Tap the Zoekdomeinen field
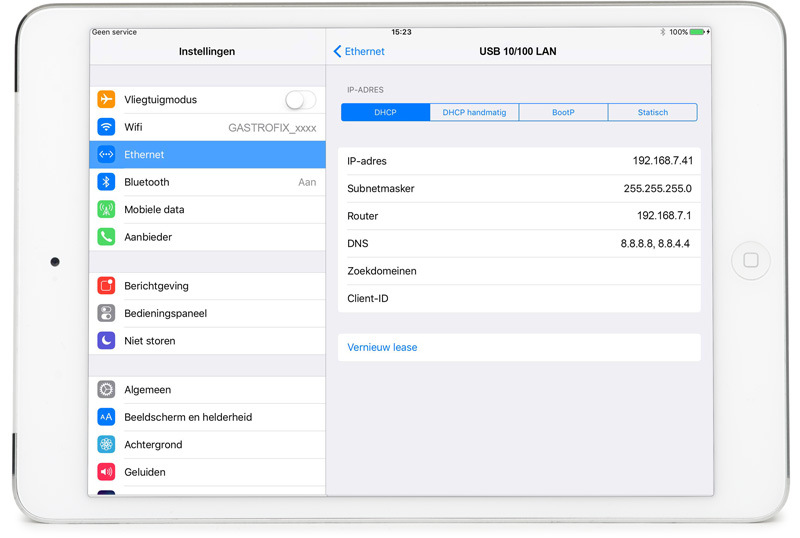Screen dimensions: 800x538 coord(519,271)
